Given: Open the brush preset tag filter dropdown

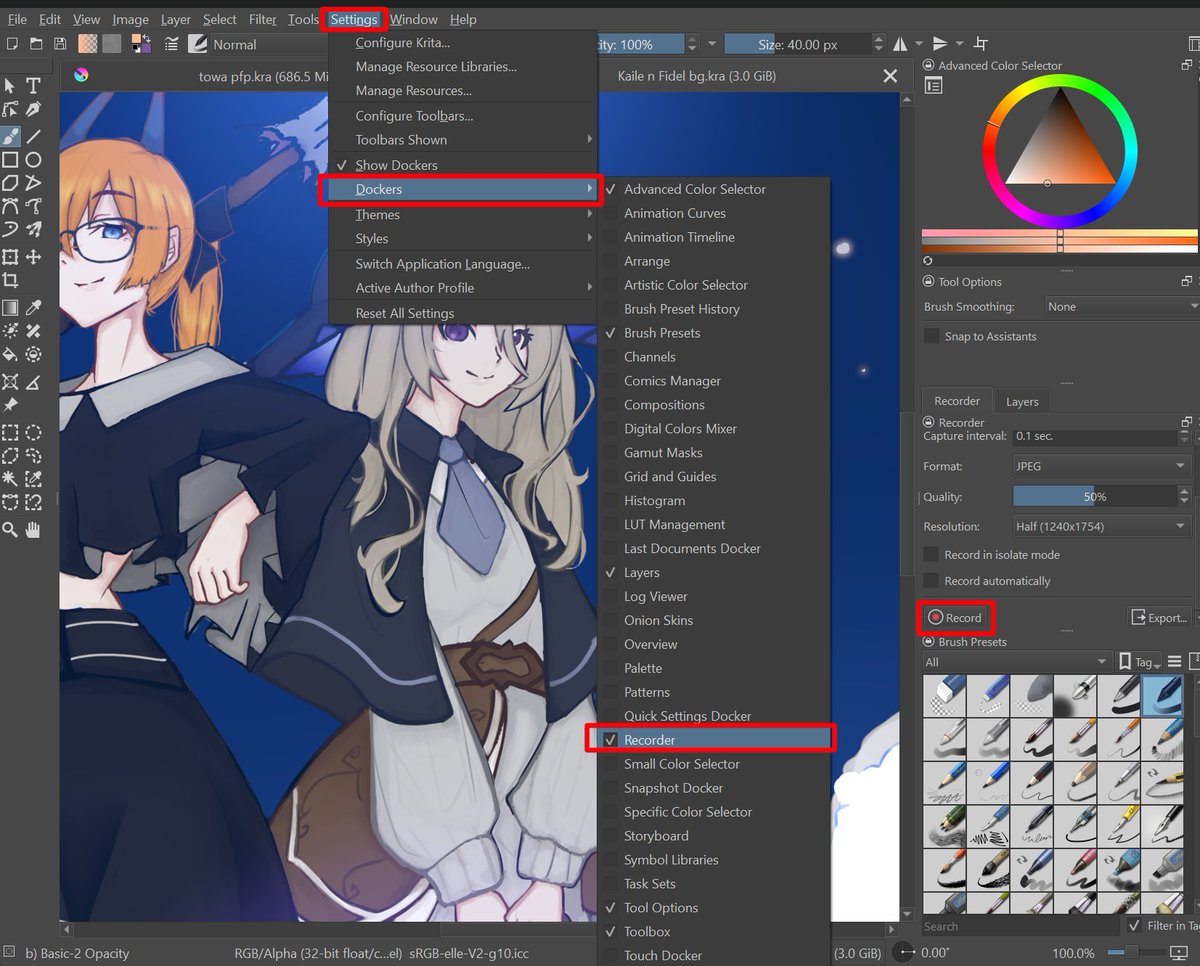Looking at the screenshot, I should 1016,662.
